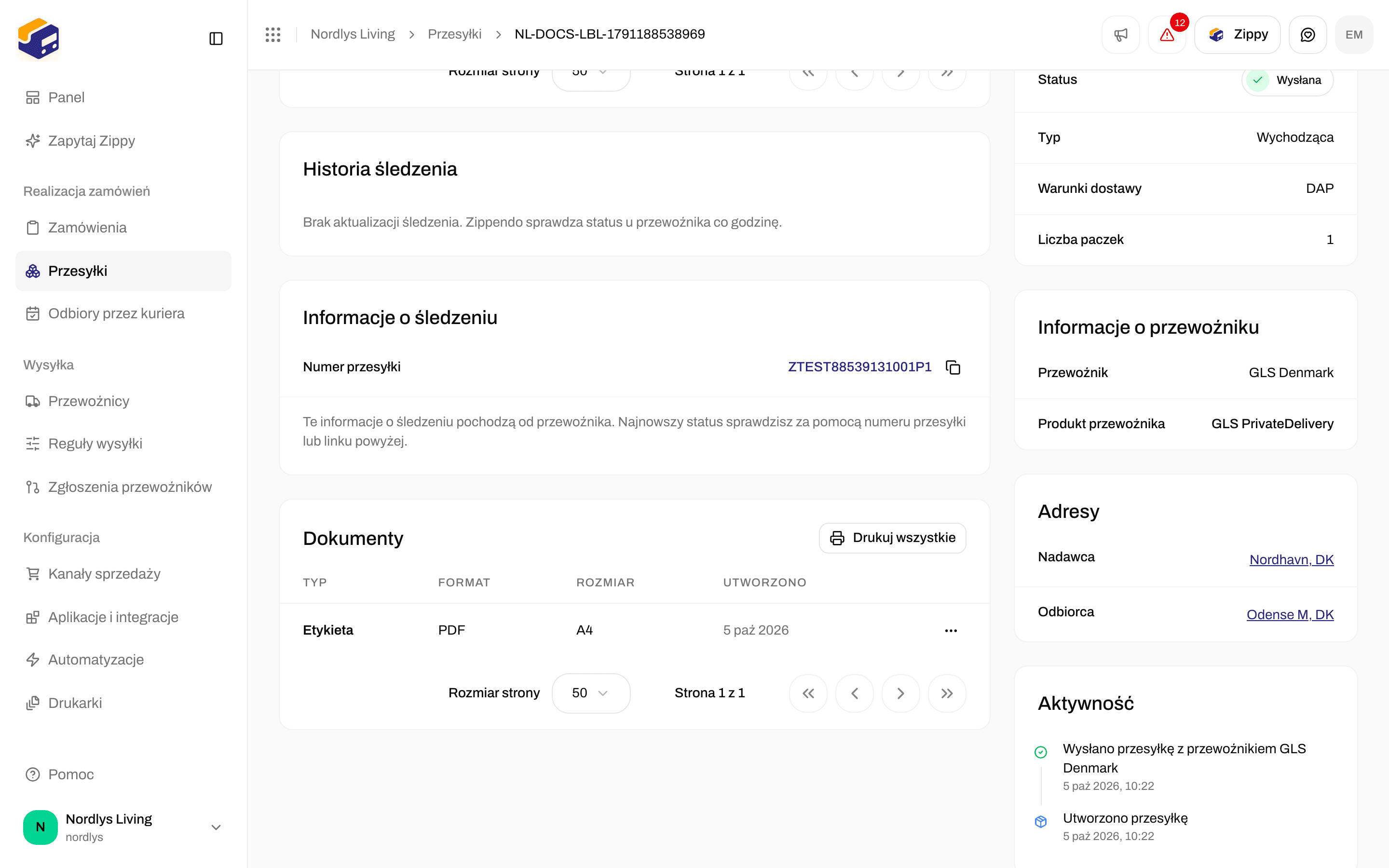Click the TYP column header
Image resolution: width=1389 pixels, height=868 pixels.
point(314,583)
